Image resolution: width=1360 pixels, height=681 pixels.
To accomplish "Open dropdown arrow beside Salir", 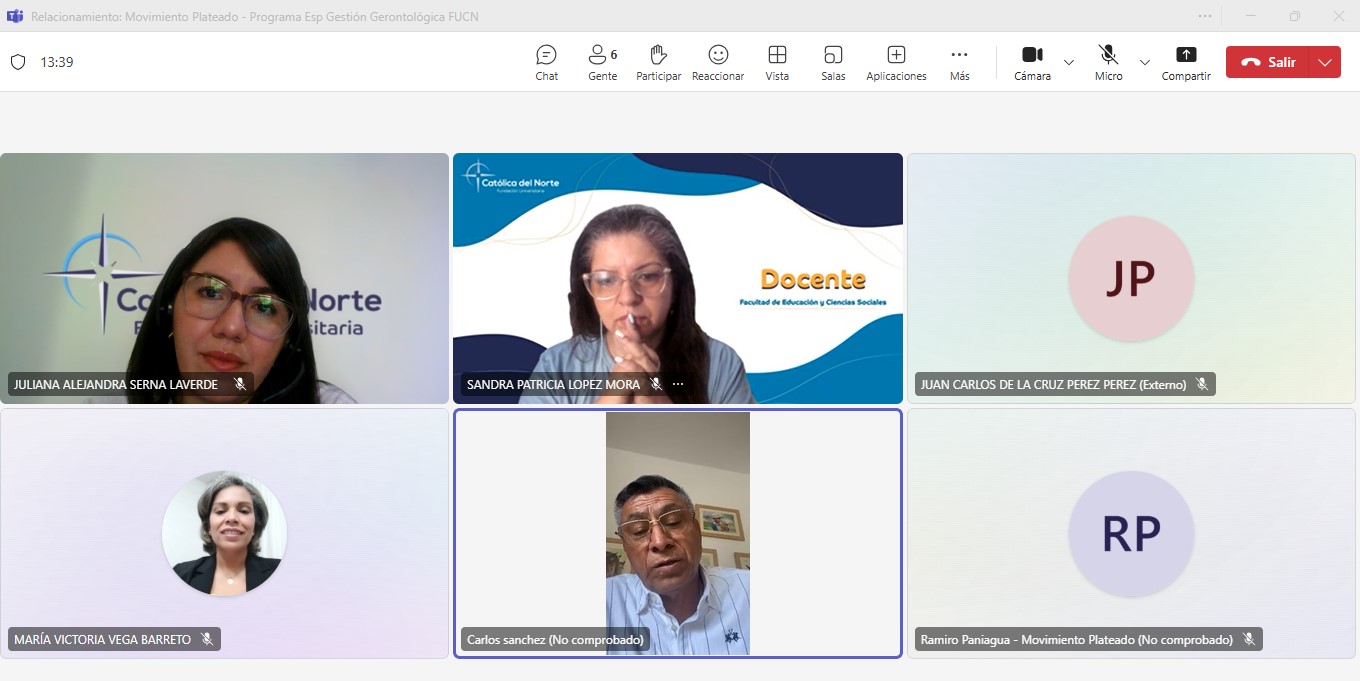I will 1325,62.
